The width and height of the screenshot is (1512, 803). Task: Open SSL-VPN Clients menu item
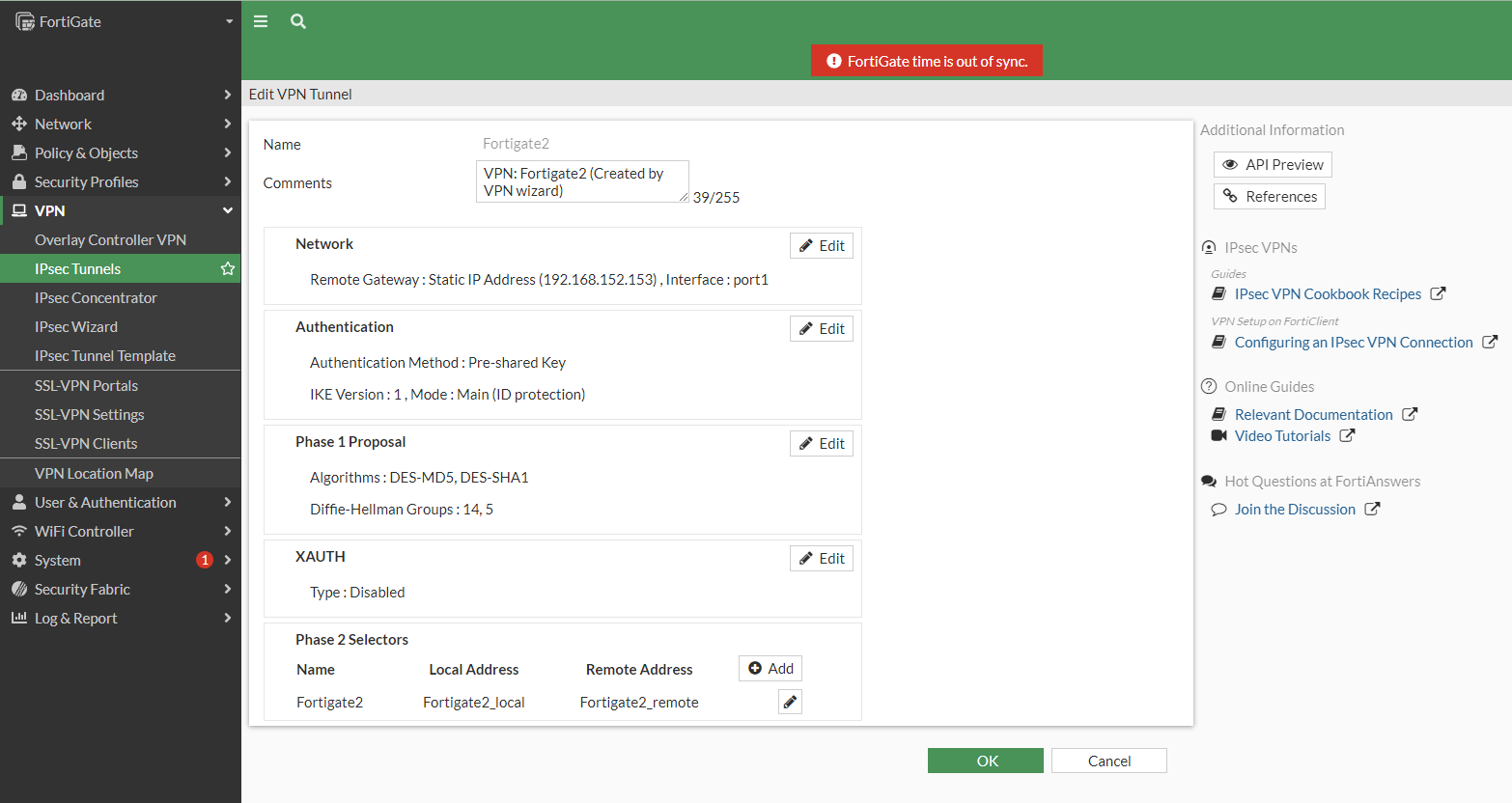121,443
